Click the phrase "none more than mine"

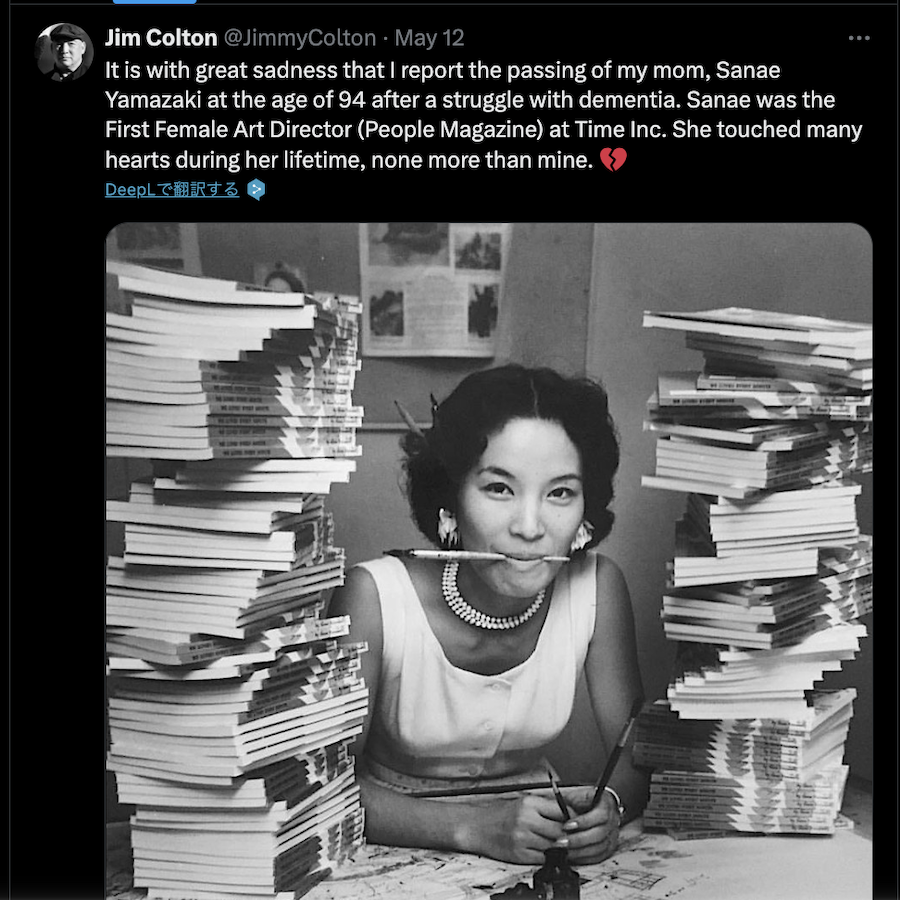click(x=482, y=160)
